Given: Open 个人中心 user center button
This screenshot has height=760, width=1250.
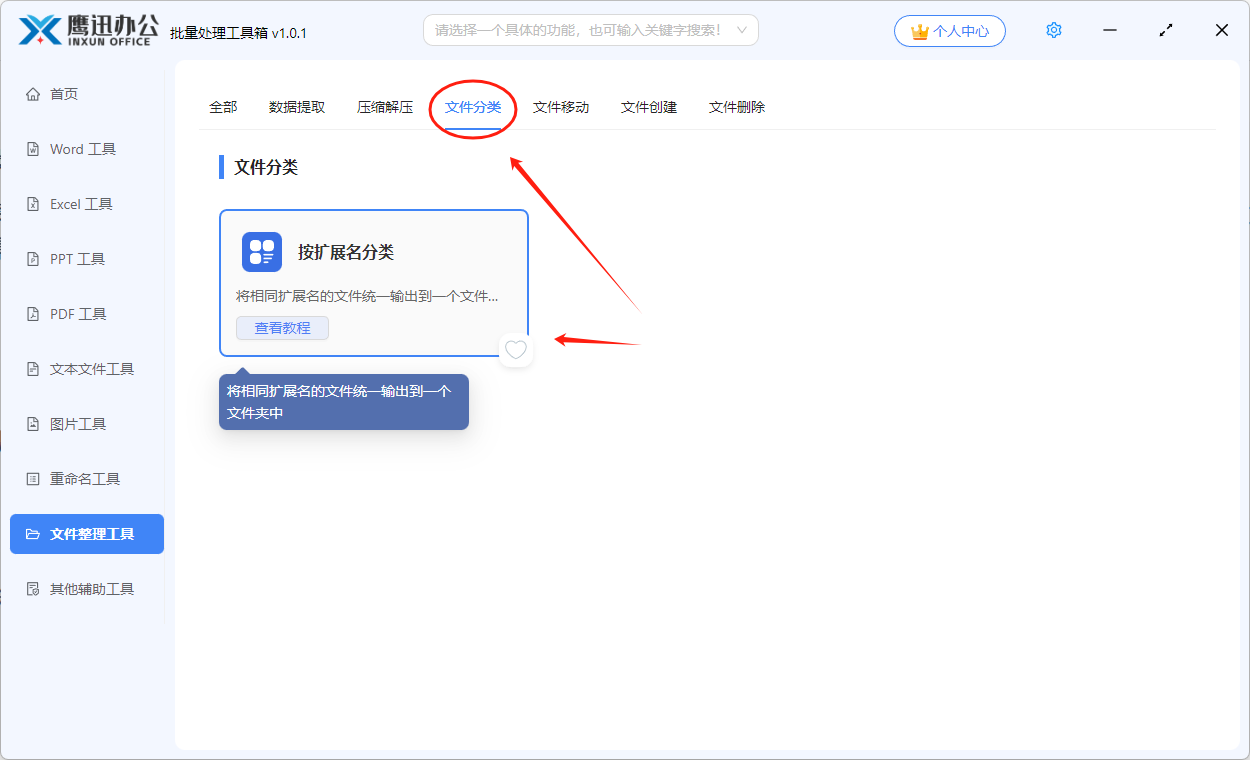Looking at the screenshot, I should (949, 31).
